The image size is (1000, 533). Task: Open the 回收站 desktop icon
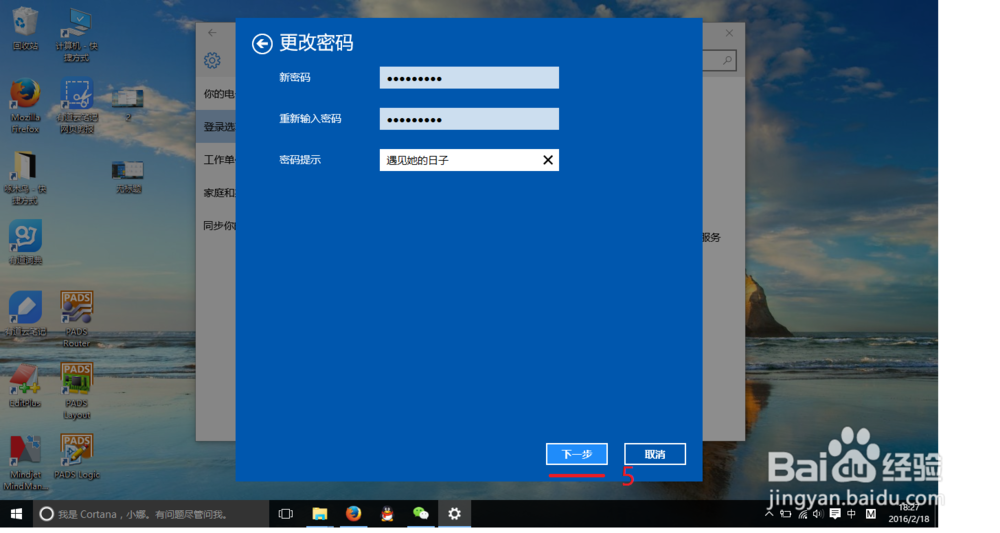[25, 29]
